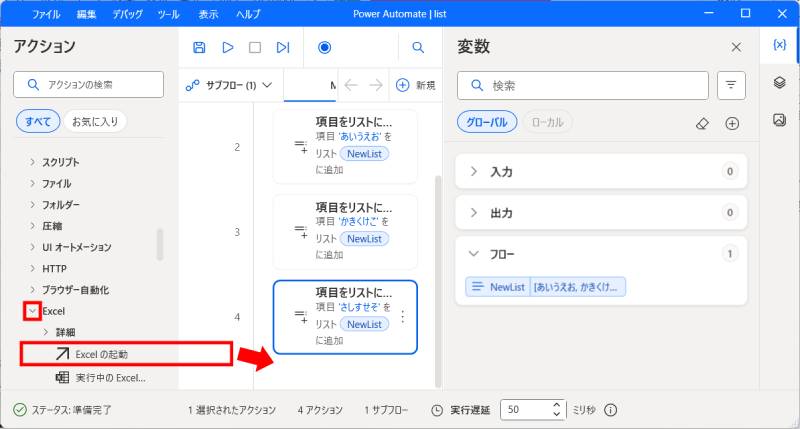Decrease the run delay with down arrow
The image size is (800, 429).
[557, 414]
